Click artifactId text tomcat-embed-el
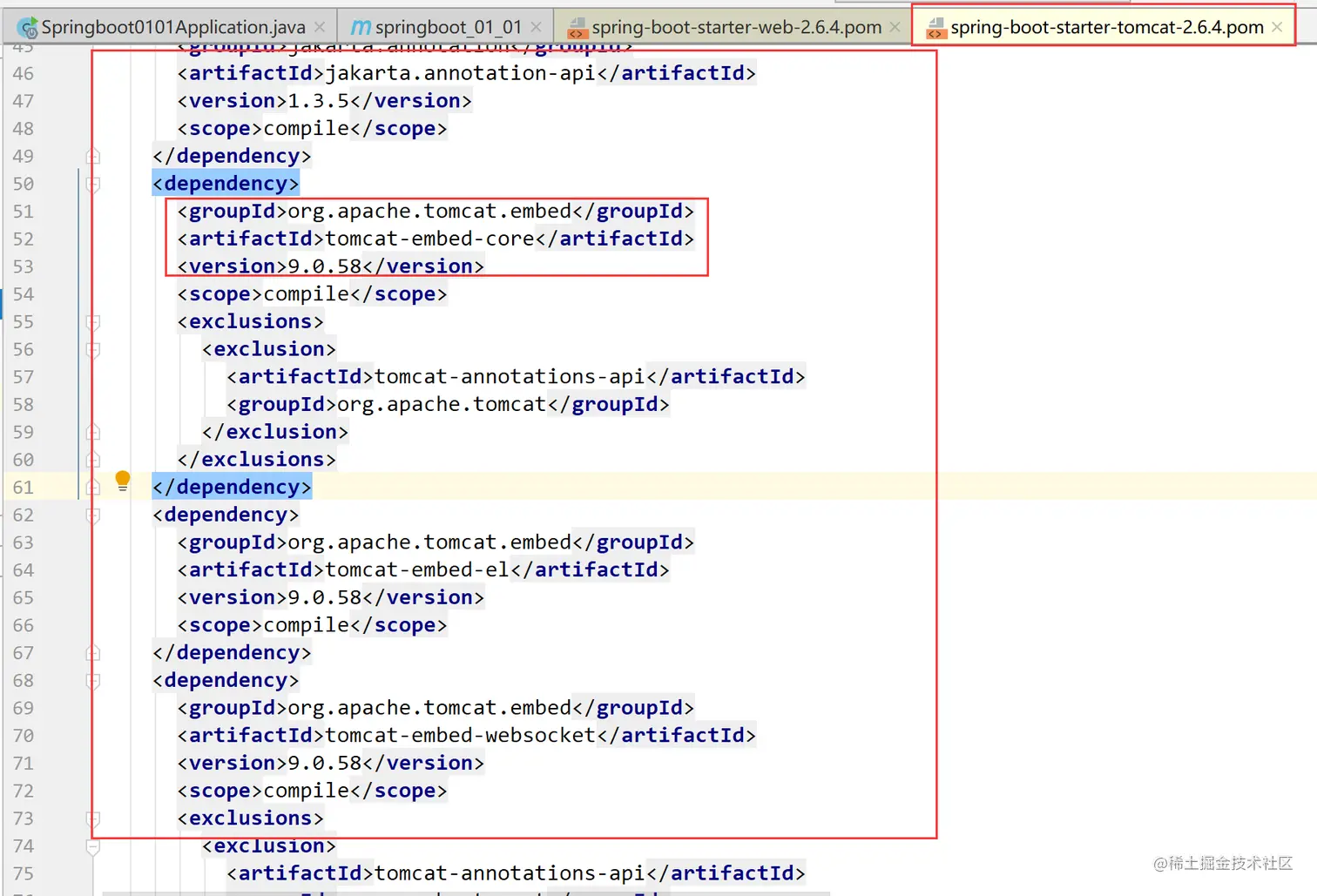Viewport: 1317px width, 896px height. click(418, 569)
